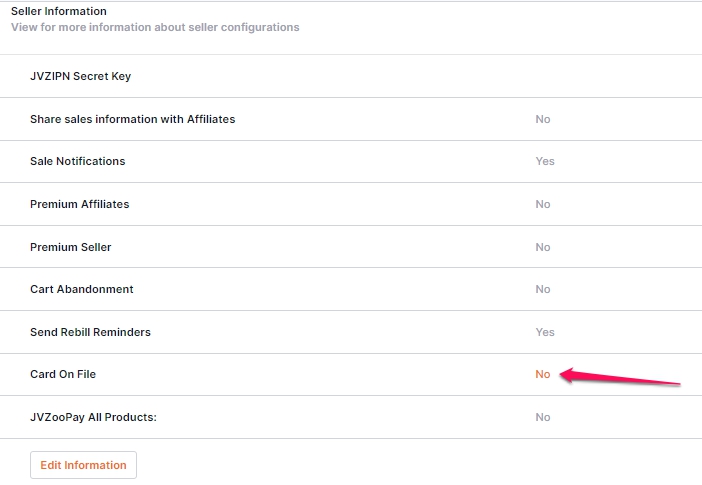Select the JVZIPN Secret Key row label
This screenshot has height=485, width=702.
[x=80, y=76]
